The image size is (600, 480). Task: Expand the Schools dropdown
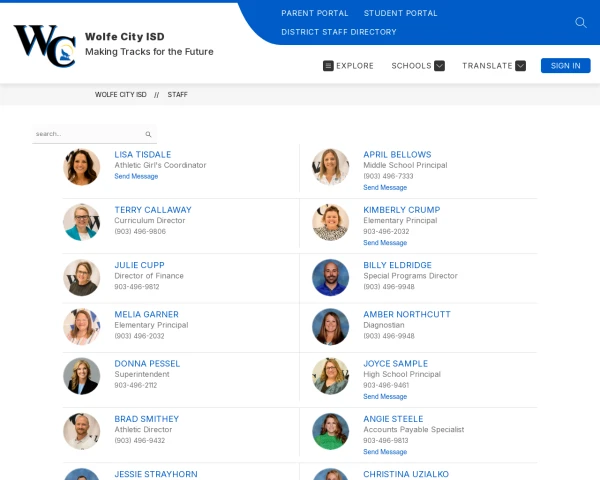coord(439,66)
